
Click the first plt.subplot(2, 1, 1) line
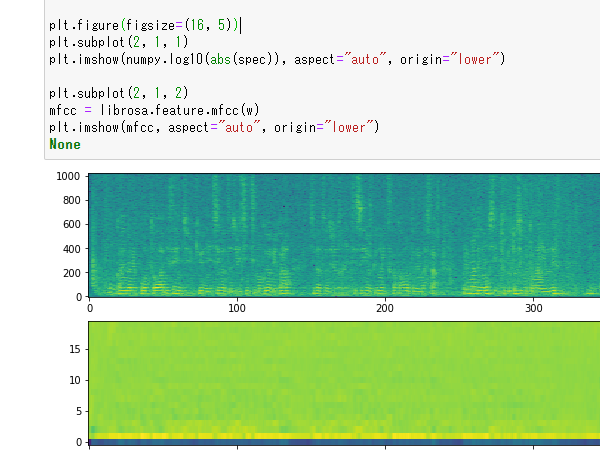point(119,42)
